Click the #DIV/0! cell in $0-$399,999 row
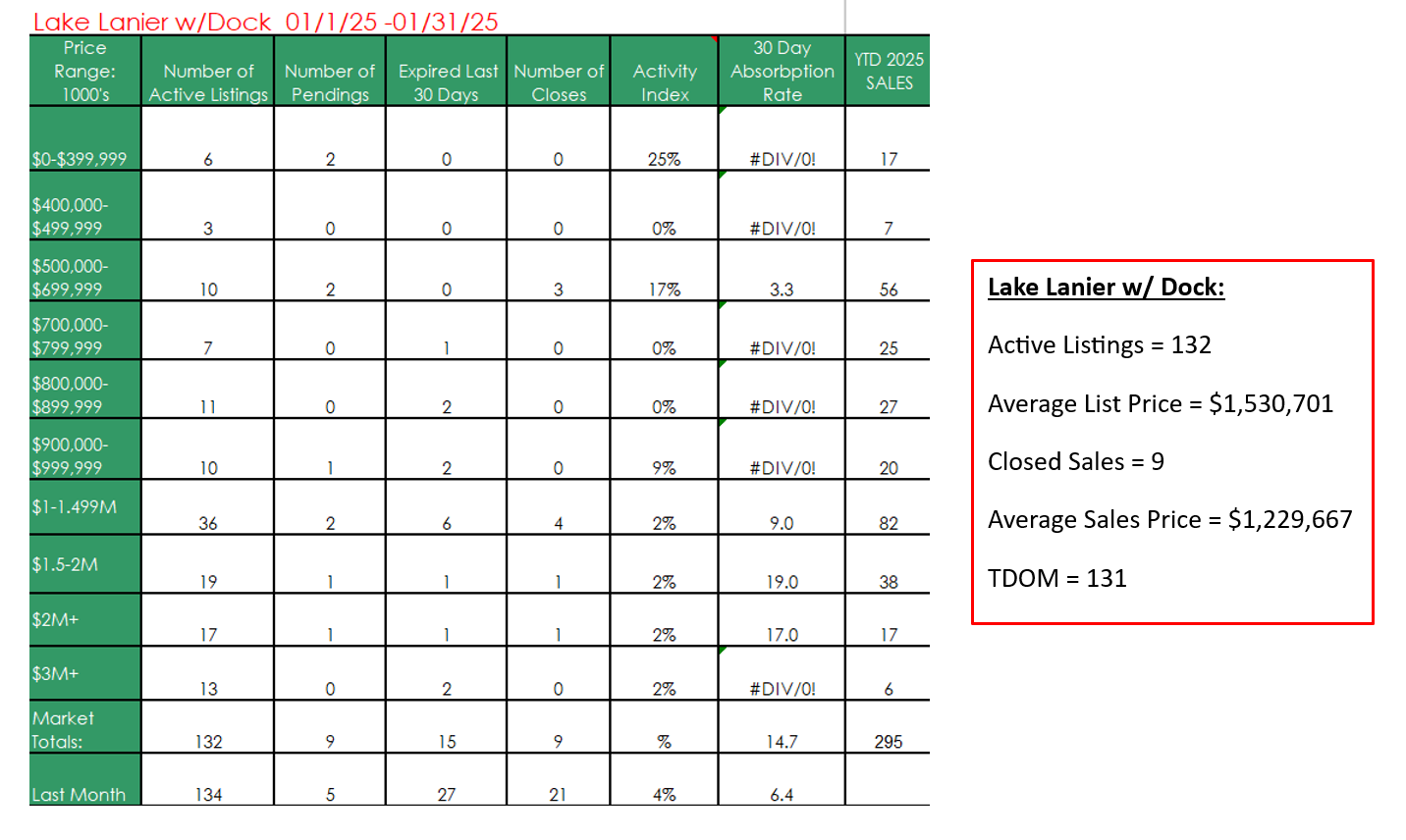This screenshot has width=1406, height=840. (783, 159)
